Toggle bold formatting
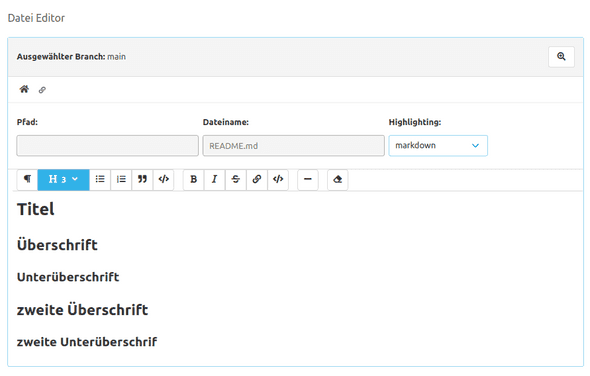The width and height of the screenshot is (590, 376). (193, 180)
